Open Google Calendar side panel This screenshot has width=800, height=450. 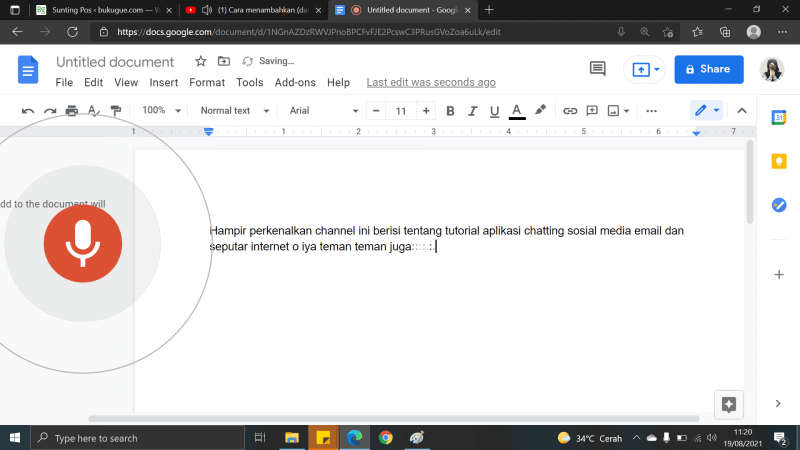[779, 117]
